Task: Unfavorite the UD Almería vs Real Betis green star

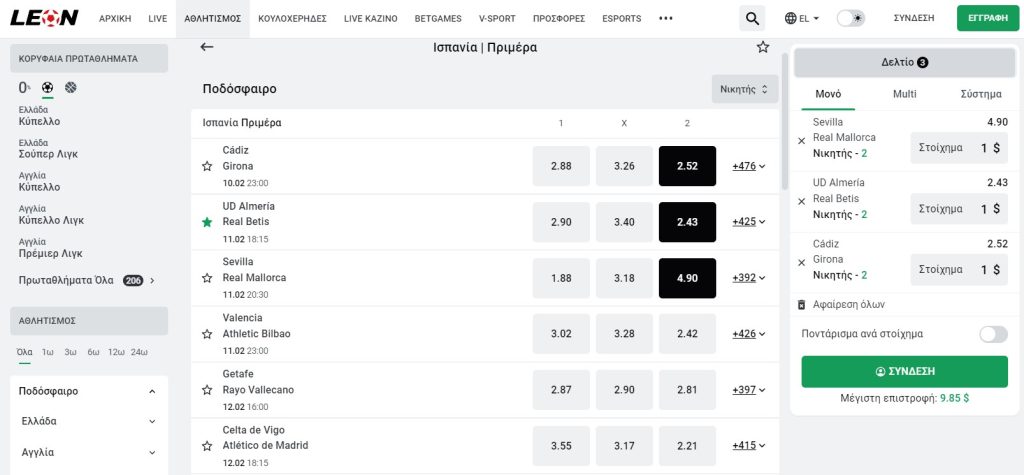Action: [x=207, y=222]
